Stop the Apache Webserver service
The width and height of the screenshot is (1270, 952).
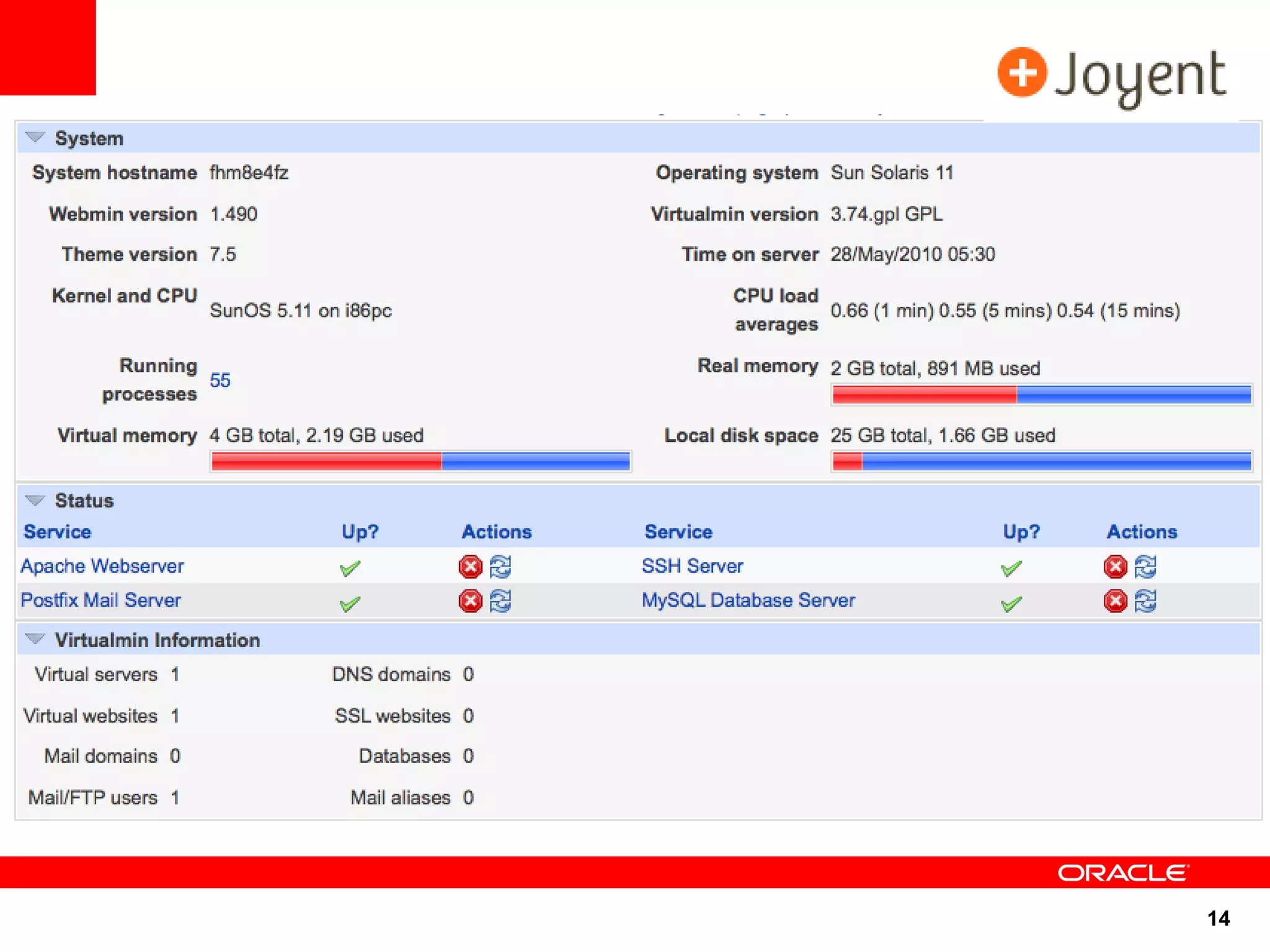tap(470, 566)
